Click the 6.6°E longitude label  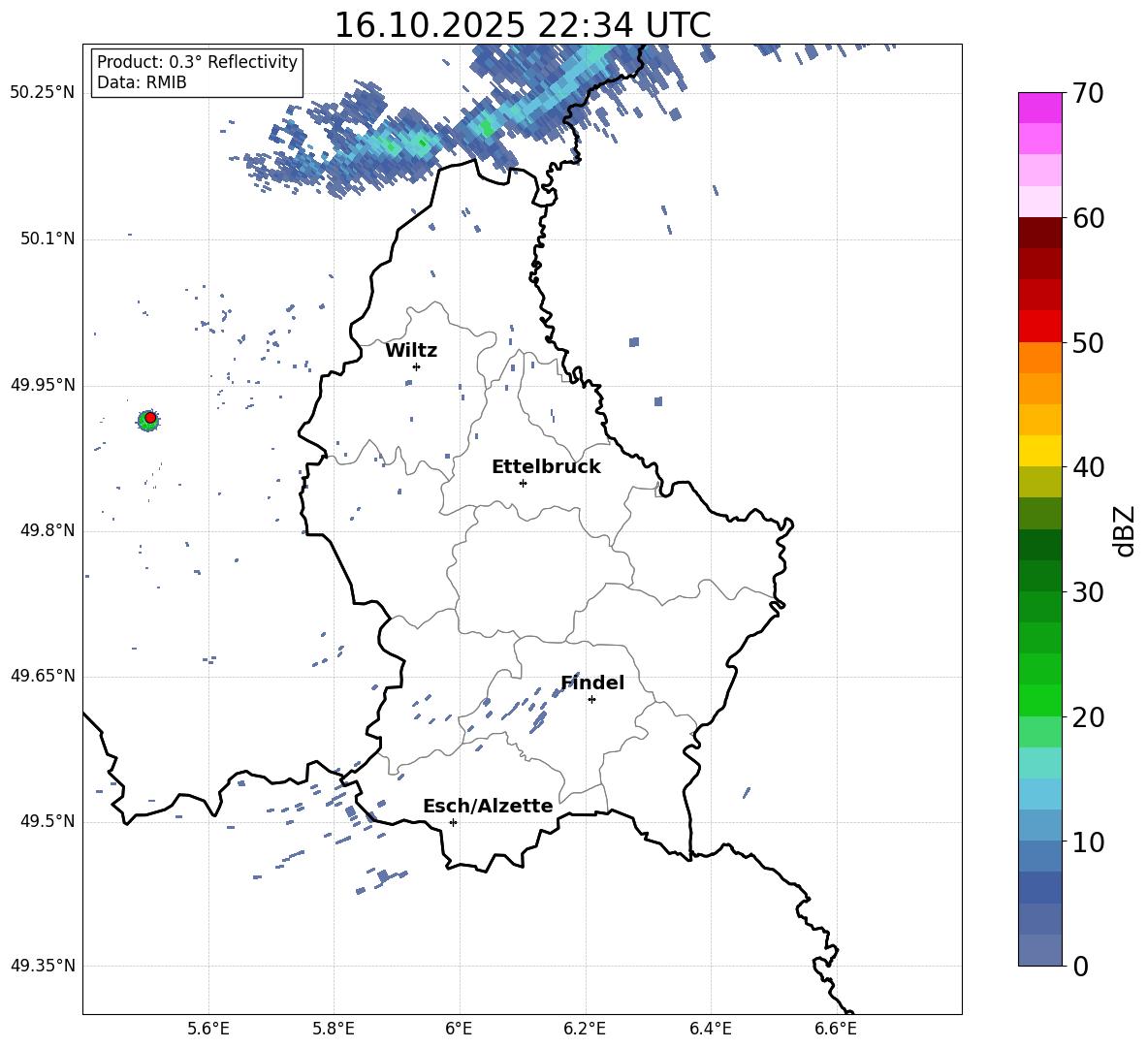coord(836,1030)
